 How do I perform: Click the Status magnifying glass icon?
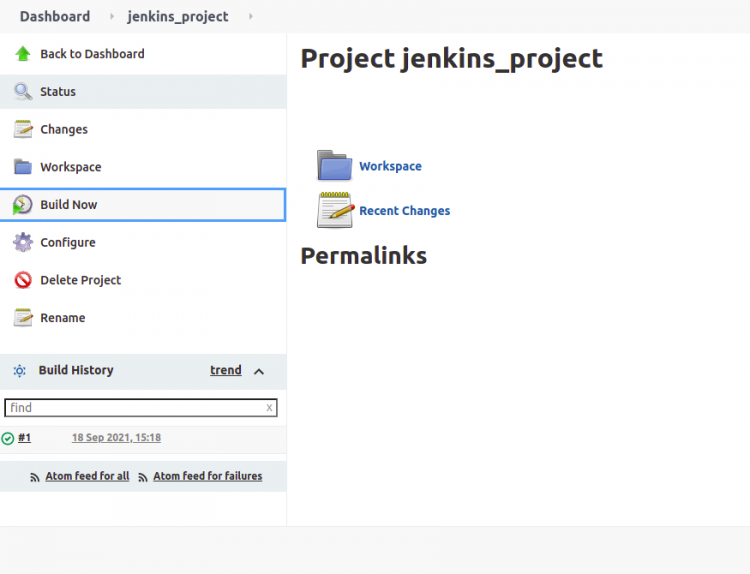22,91
